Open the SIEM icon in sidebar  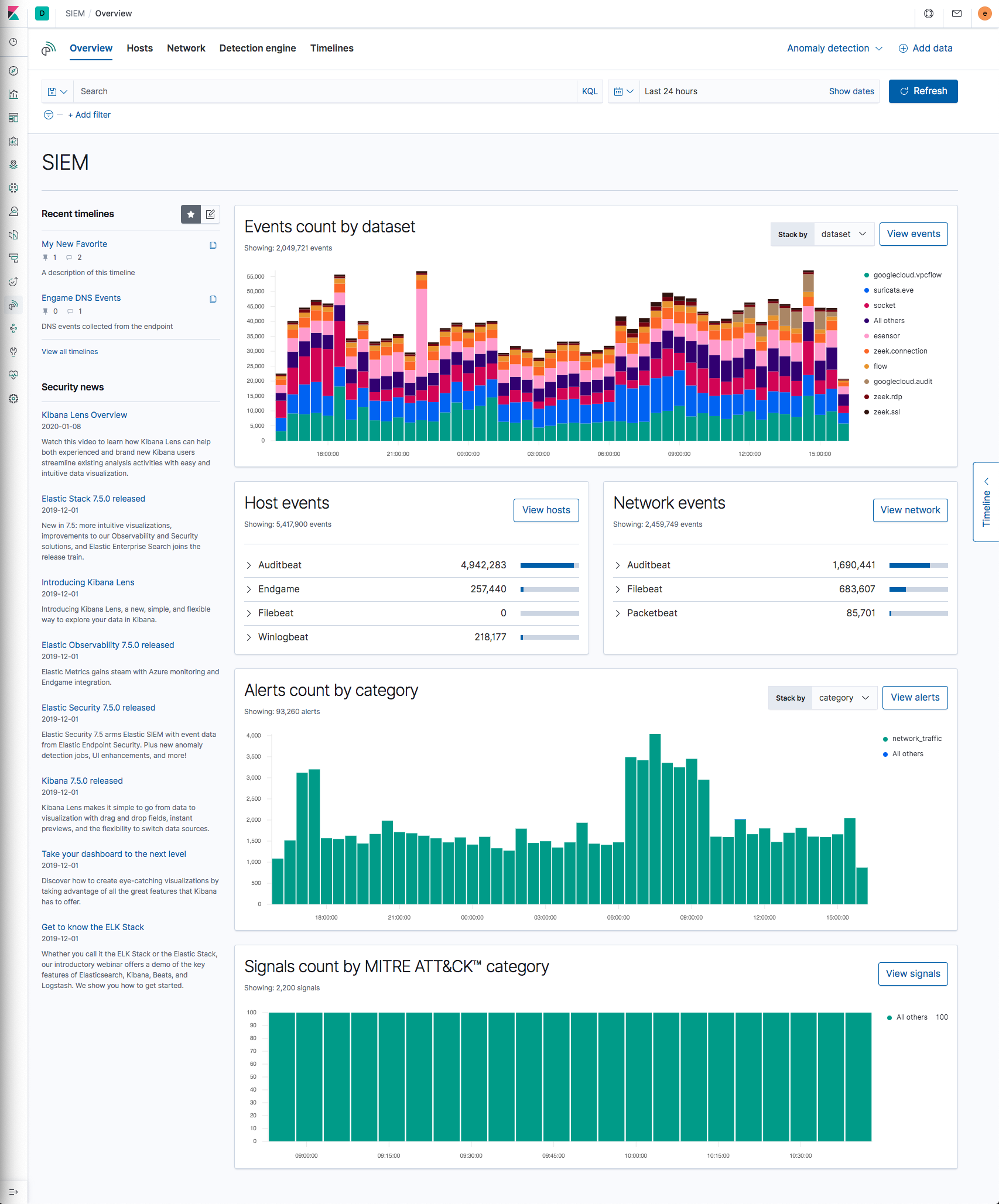coord(13,305)
